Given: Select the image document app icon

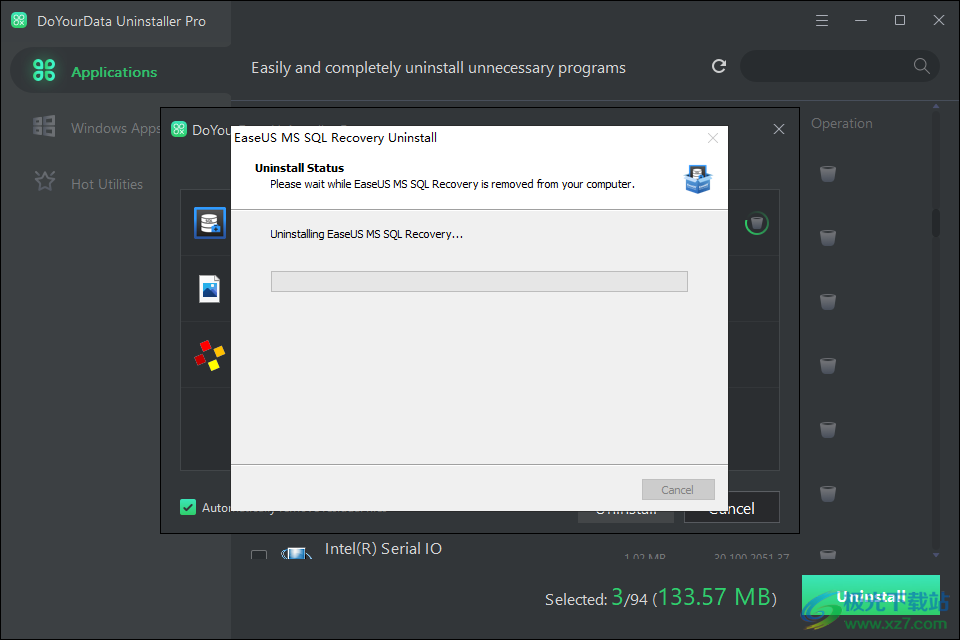Looking at the screenshot, I should [x=209, y=288].
